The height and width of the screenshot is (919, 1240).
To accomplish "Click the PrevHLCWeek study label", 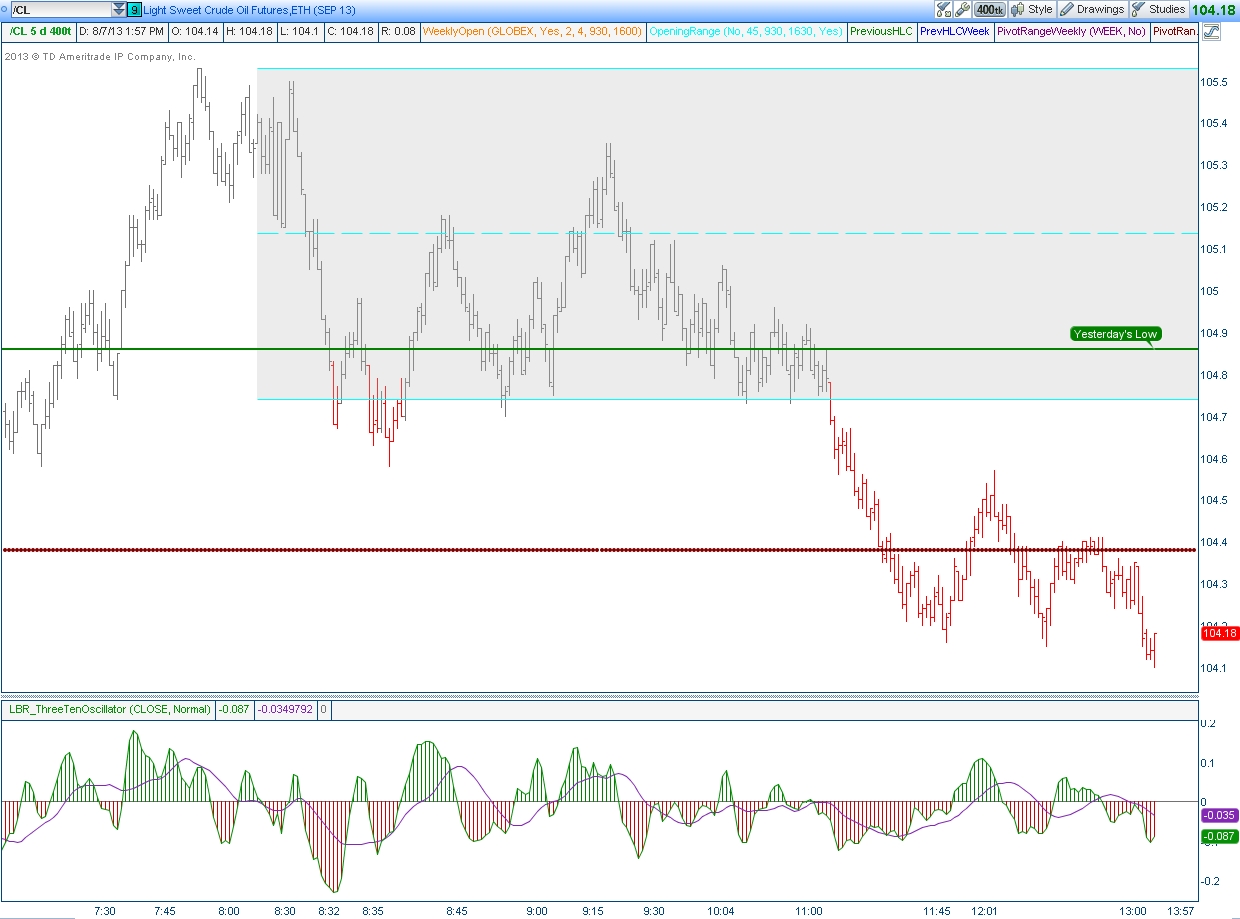I will pos(955,31).
